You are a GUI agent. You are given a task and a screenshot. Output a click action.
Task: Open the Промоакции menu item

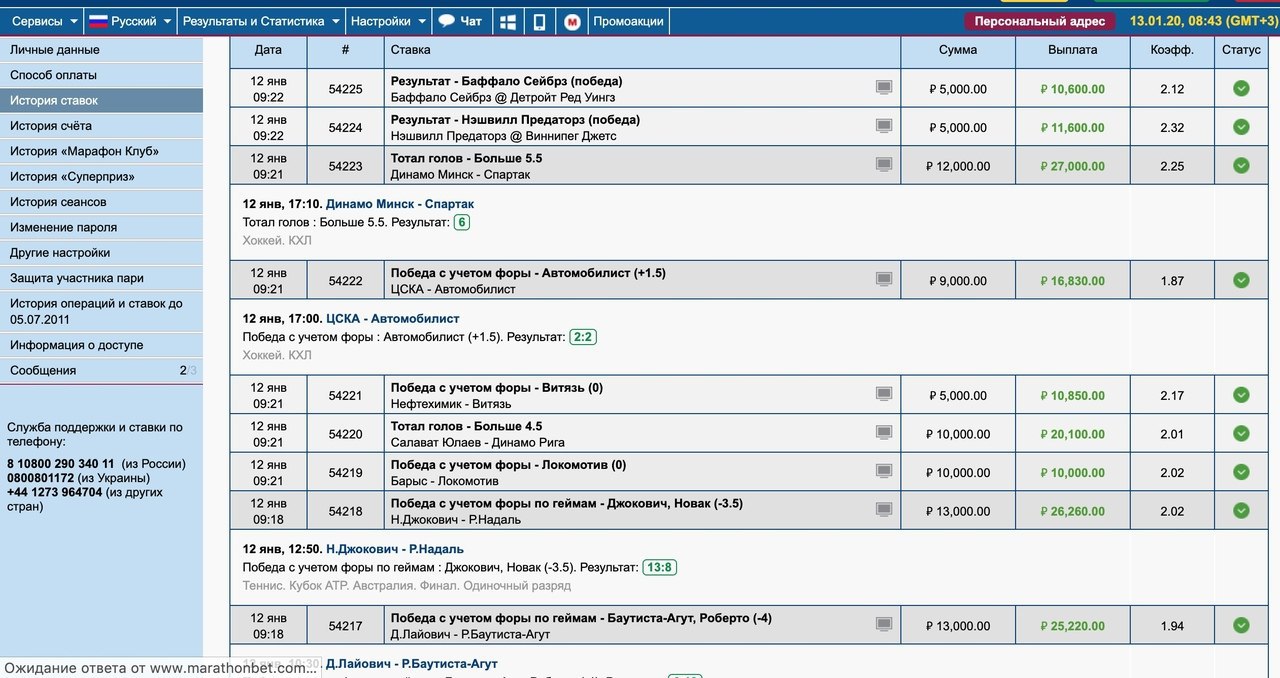(x=628, y=21)
